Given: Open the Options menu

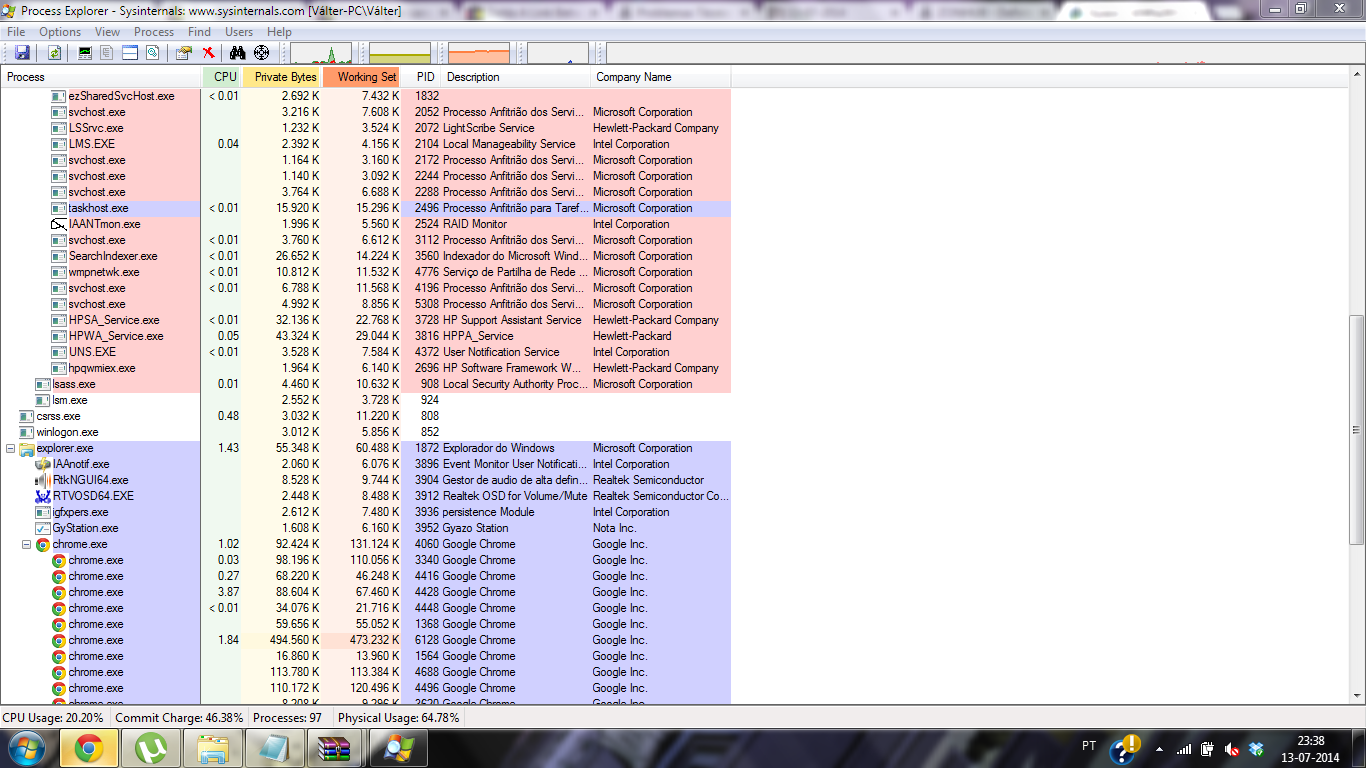Looking at the screenshot, I should (60, 32).
